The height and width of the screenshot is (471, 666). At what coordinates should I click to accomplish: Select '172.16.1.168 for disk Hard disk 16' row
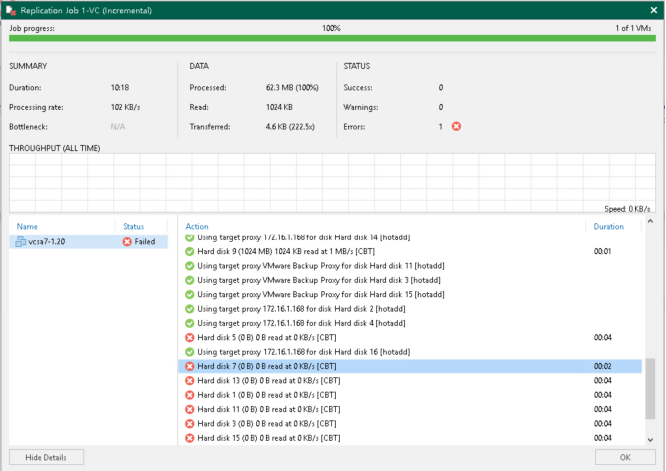tap(409, 352)
